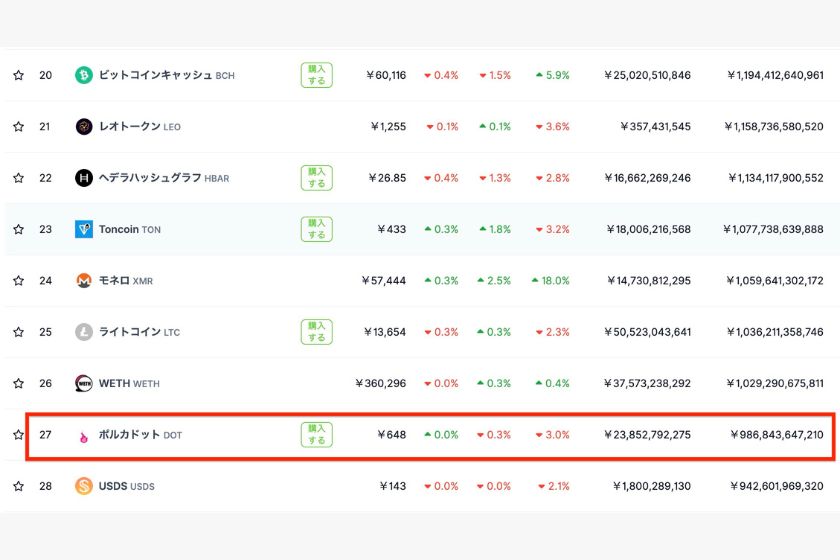Viewport: 840px width, 560px height.
Task: Open the ヘデラハッシュグラフ HBAR coin link
Action: tap(164, 178)
